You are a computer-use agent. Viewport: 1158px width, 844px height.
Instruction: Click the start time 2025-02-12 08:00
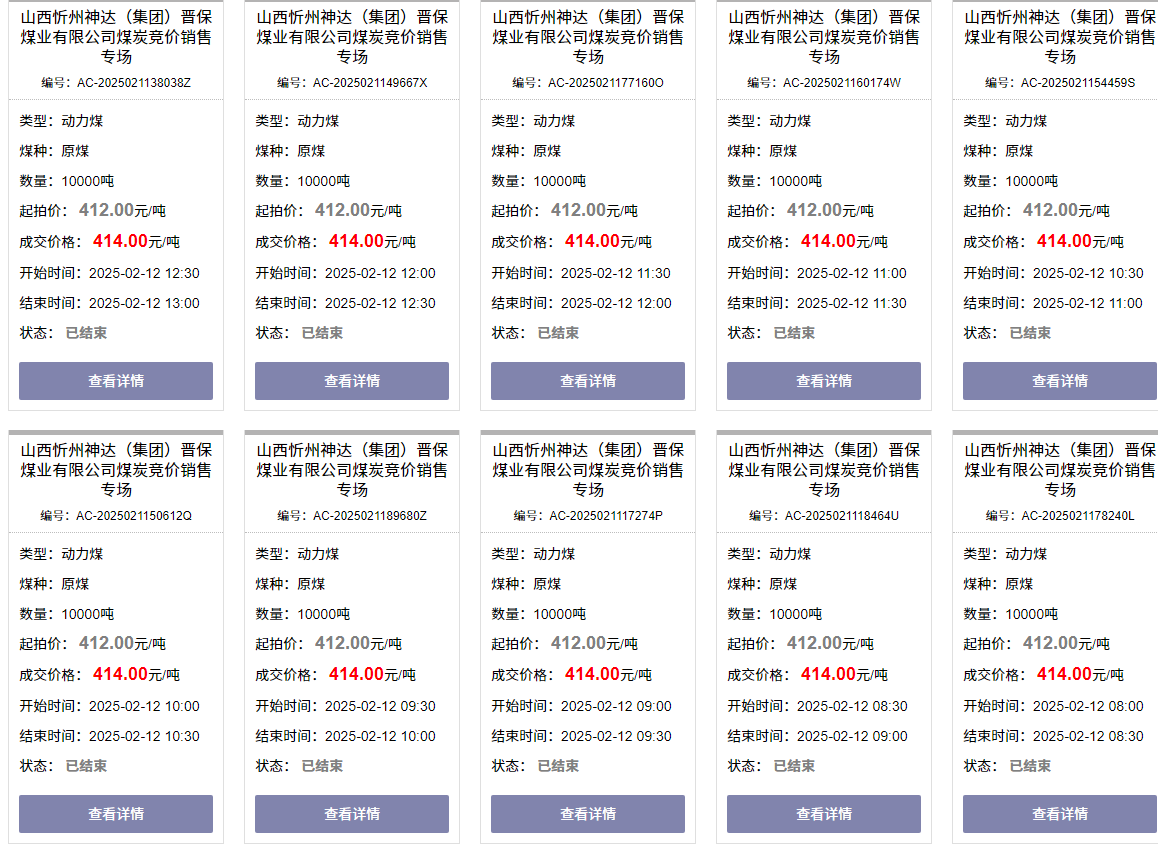point(1087,706)
